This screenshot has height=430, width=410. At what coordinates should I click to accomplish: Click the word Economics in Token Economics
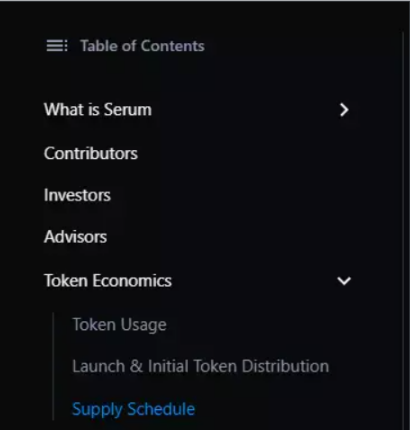[x=132, y=281]
